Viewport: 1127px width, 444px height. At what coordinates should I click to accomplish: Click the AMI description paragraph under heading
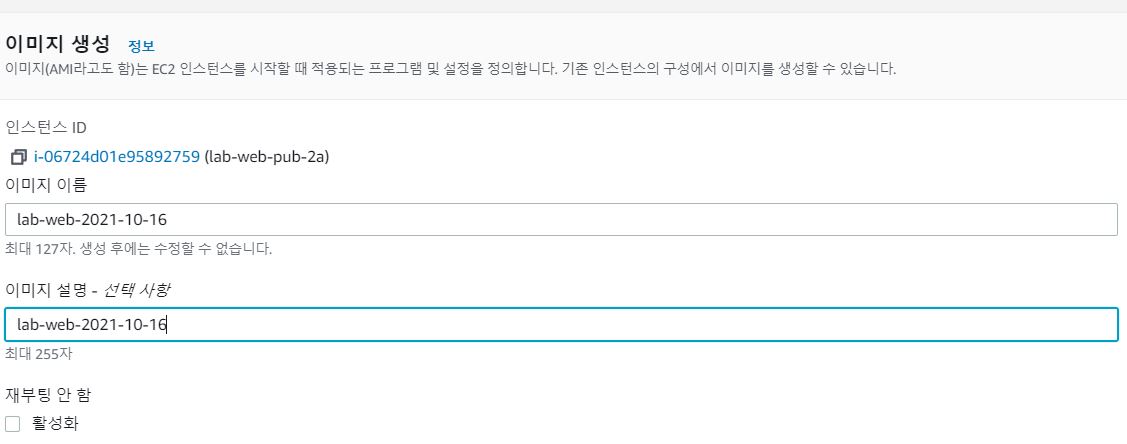point(450,70)
